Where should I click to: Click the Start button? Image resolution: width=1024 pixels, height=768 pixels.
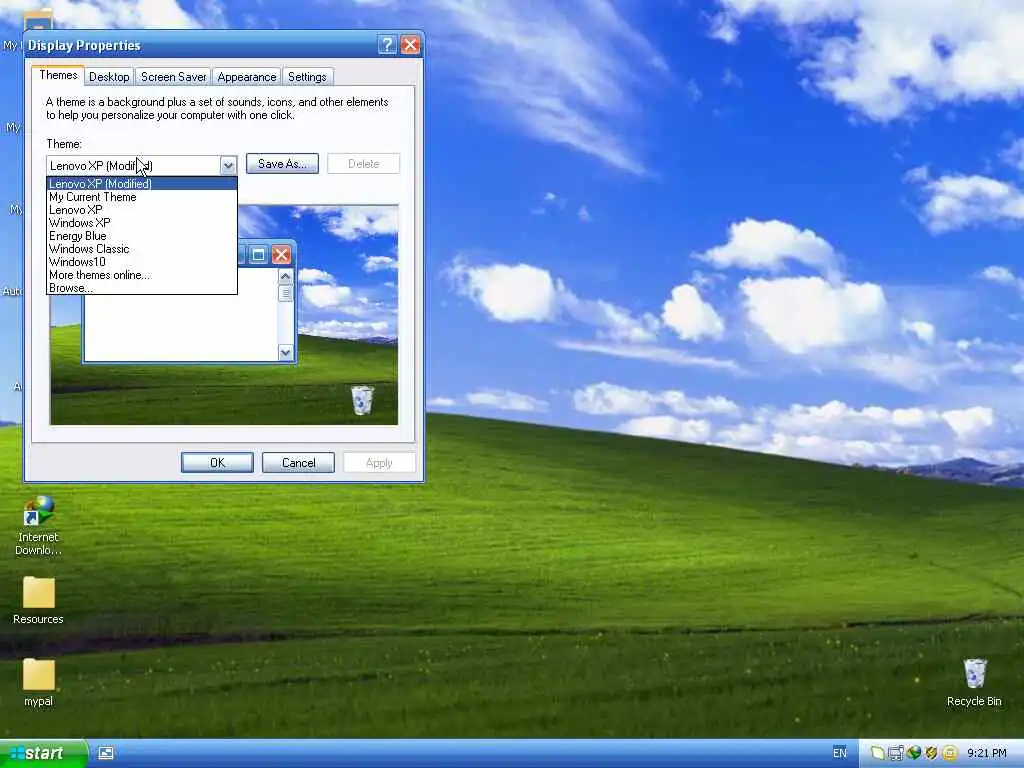tap(42, 754)
